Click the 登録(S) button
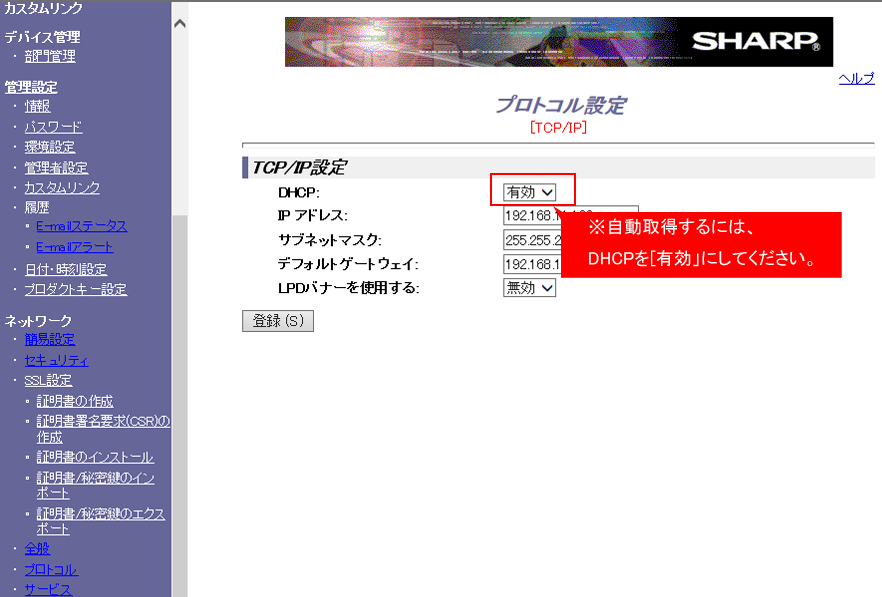Viewport: 882px width, 597px height. click(277, 321)
